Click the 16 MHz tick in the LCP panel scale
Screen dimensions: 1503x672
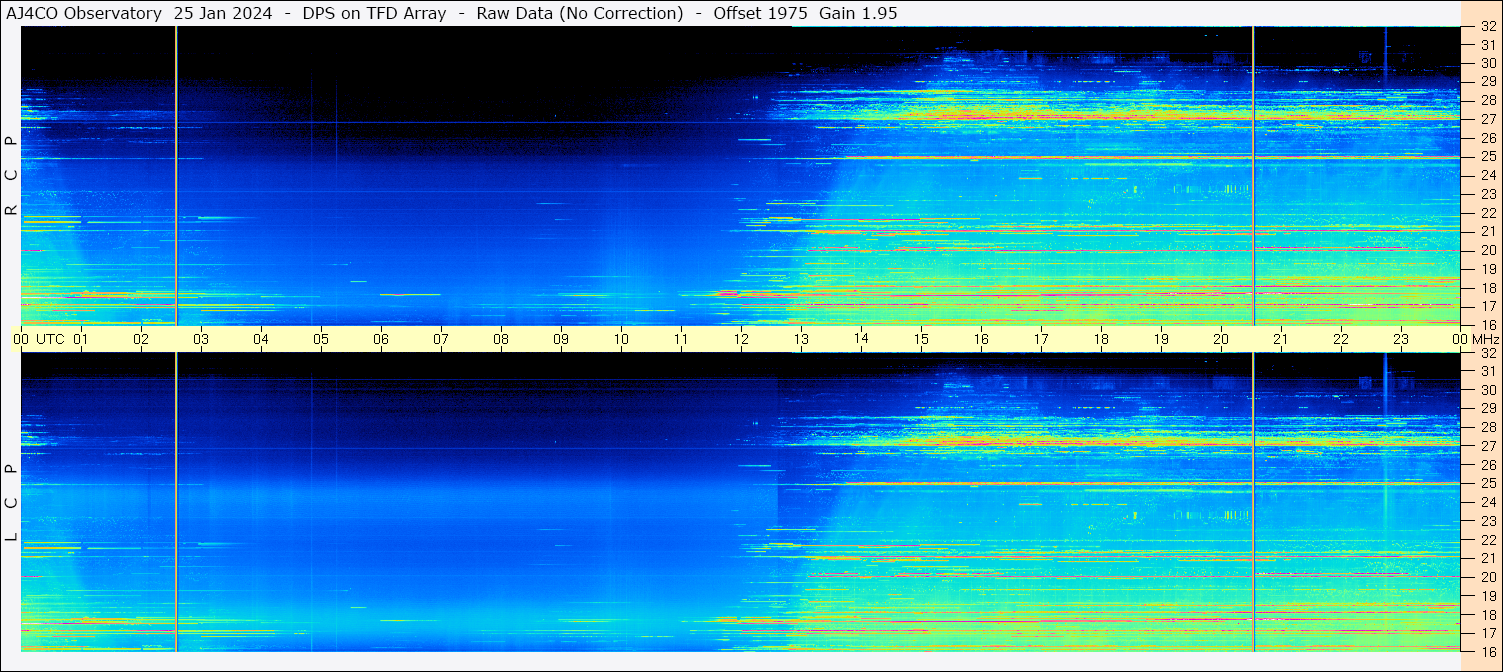click(1486, 651)
